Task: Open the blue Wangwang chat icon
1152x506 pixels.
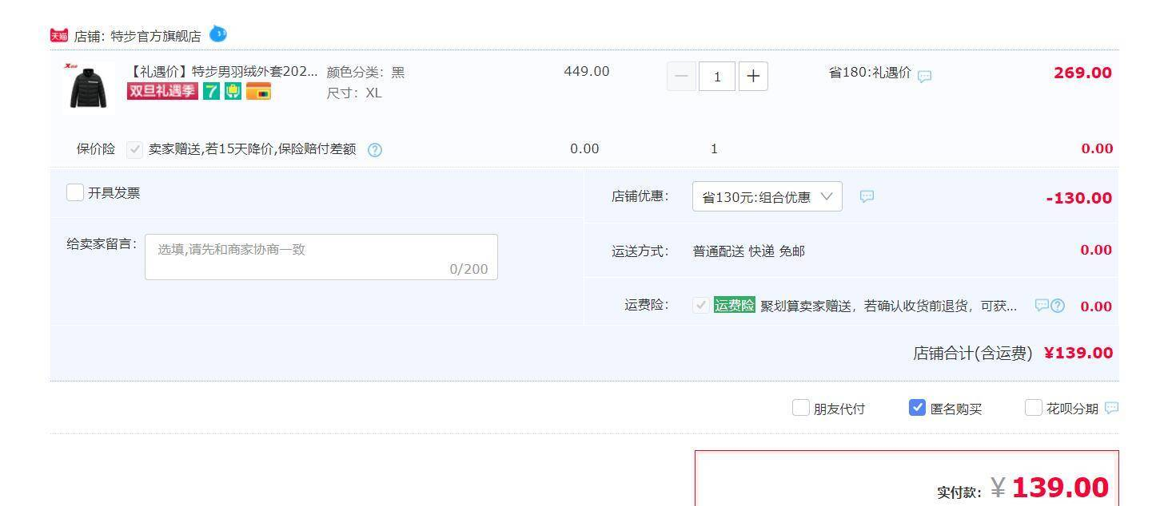Action: click(218, 35)
